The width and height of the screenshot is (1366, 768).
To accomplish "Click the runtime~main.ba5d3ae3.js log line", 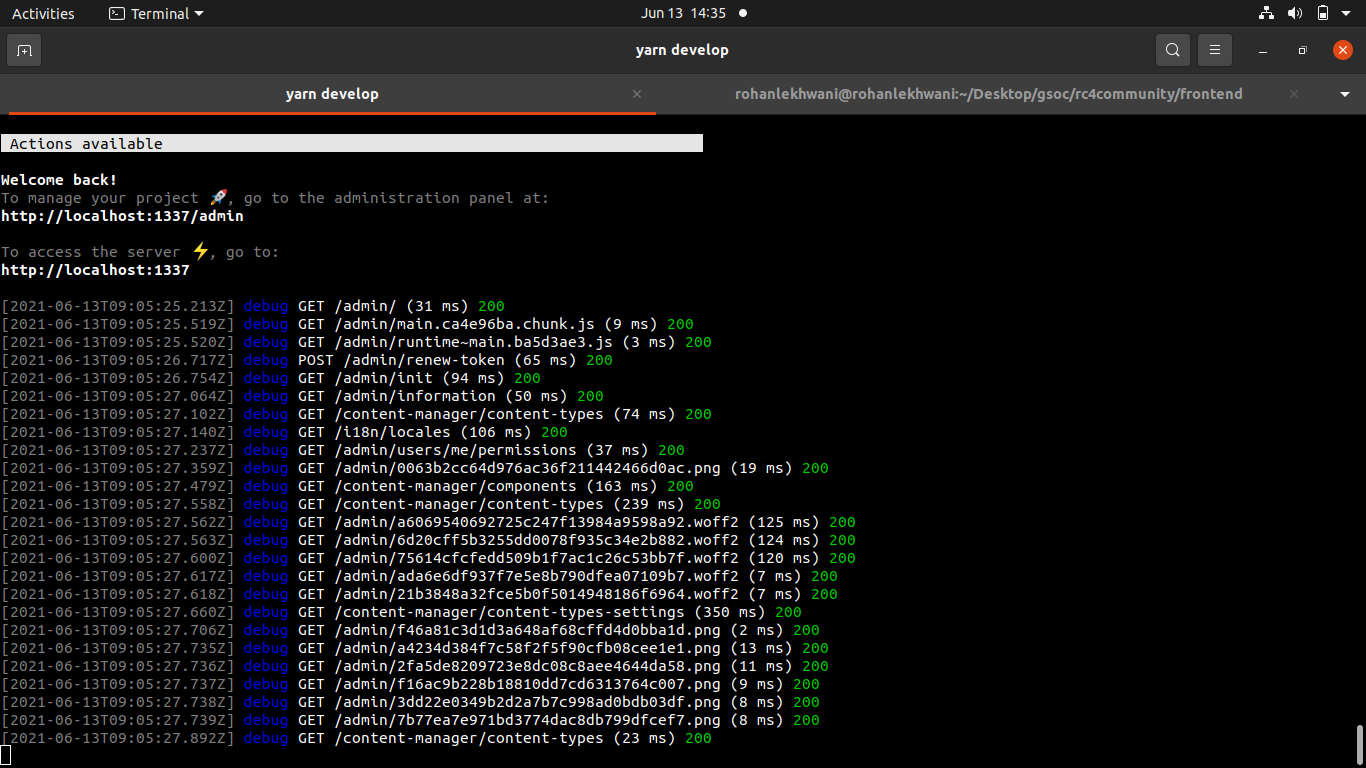I will (x=356, y=342).
